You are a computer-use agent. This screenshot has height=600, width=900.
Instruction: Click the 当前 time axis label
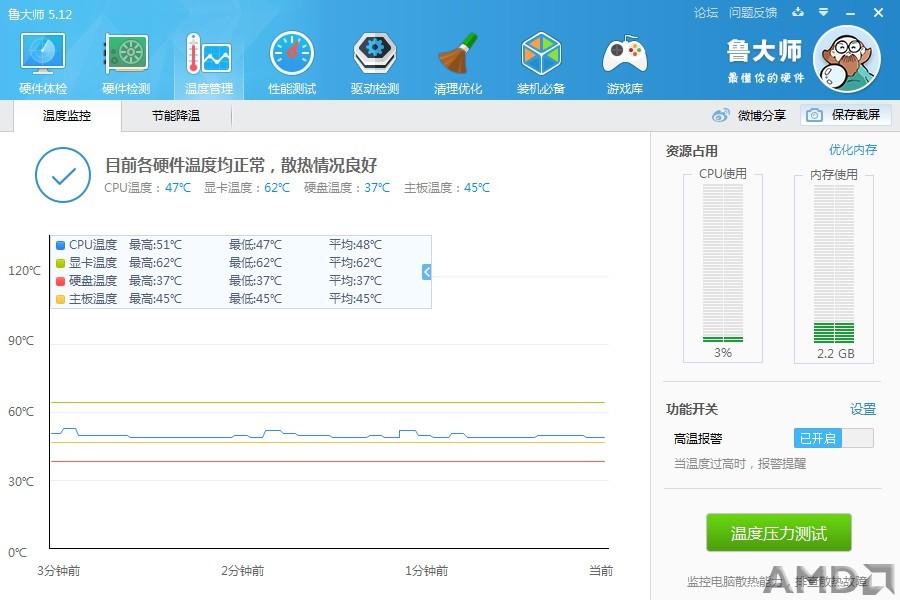tap(601, 571)
